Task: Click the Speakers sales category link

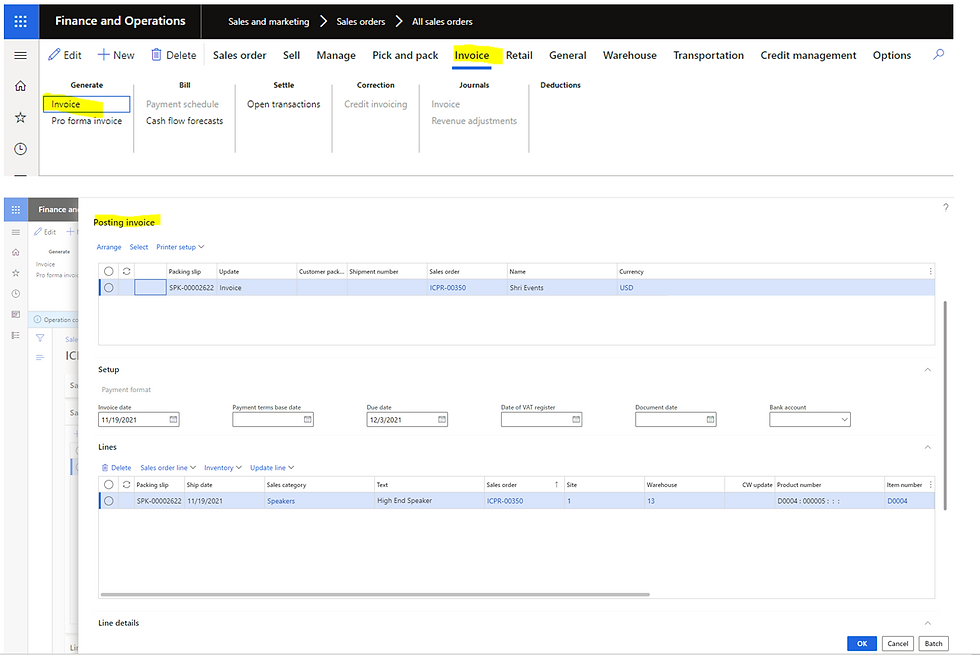Action: [281, 501]
